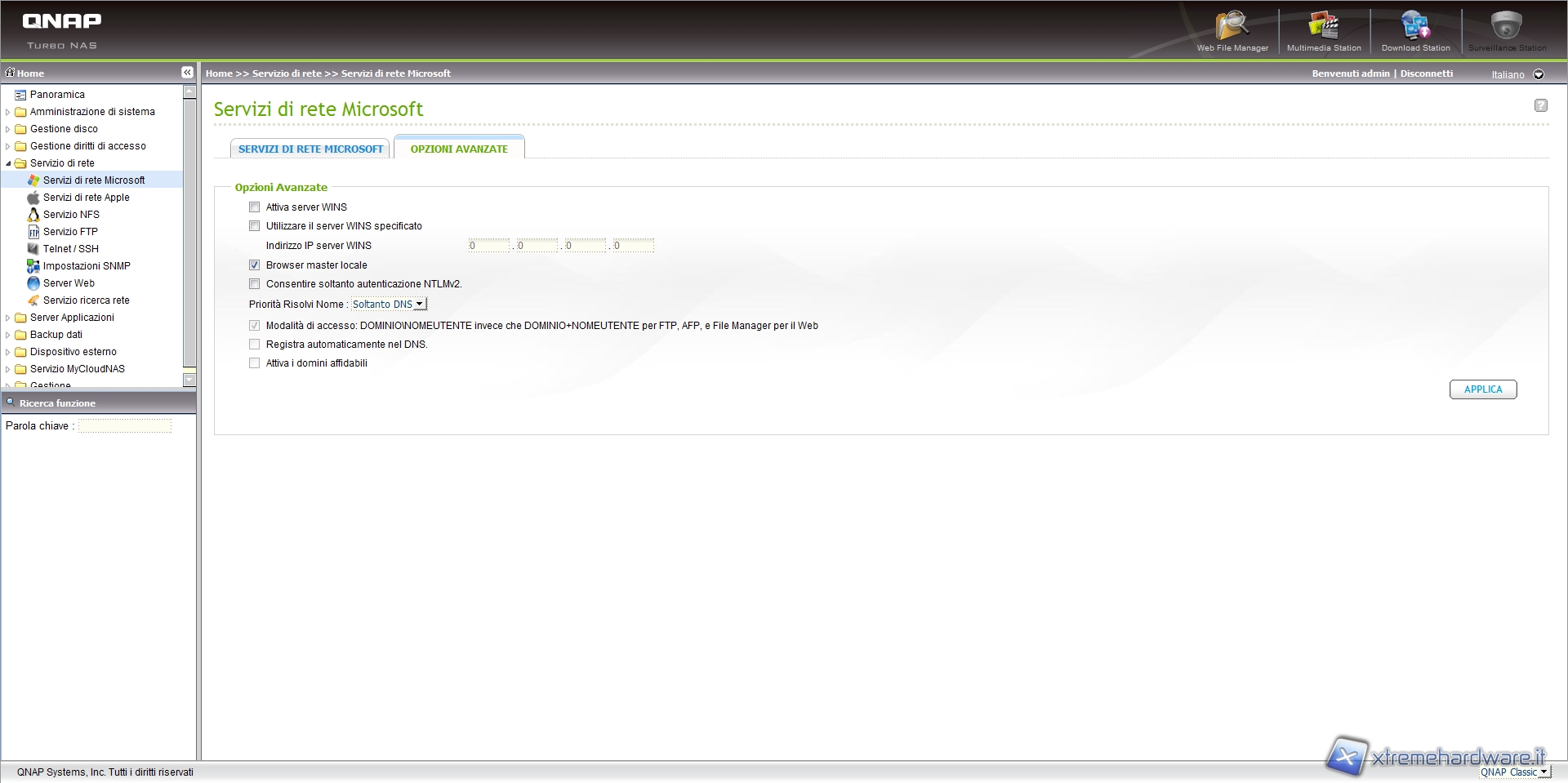
Task: Switch to Servizi di rete Microsoft tab
Action: coord(310,149)
